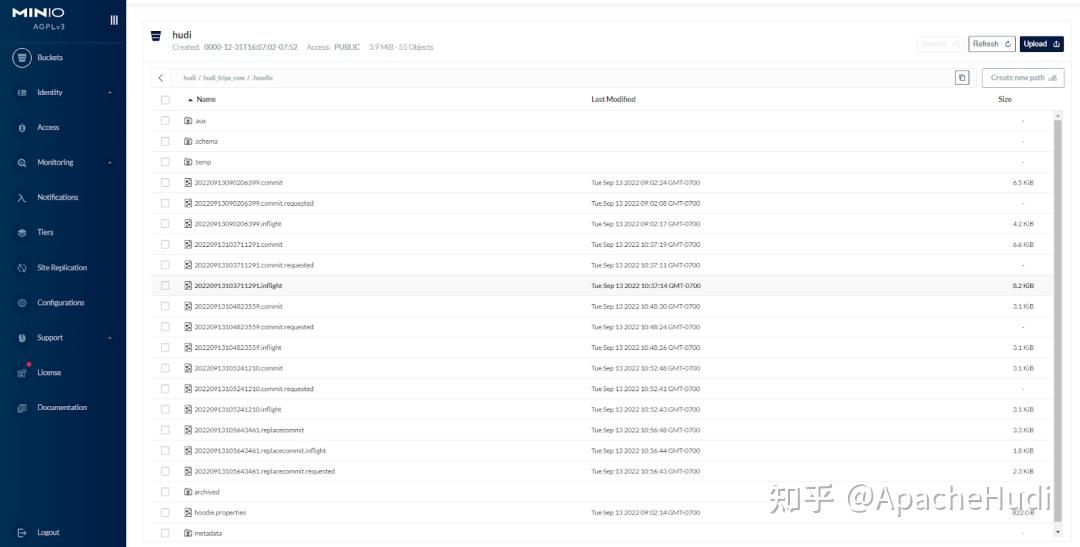This screenshot has width=1080, height=547.
Task: Click hudi_trips_cow in the breadcrumb
Action: (223, 78)
